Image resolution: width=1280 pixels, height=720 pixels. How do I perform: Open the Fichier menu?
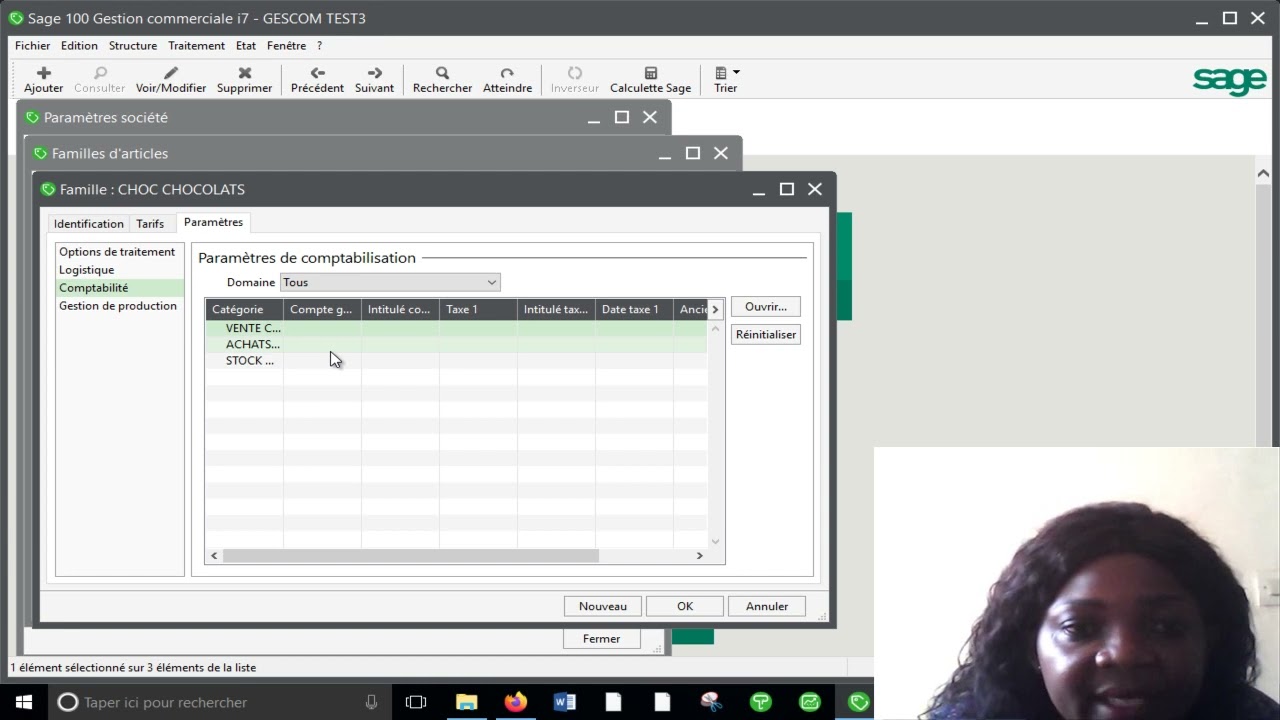tap(32, 46)
